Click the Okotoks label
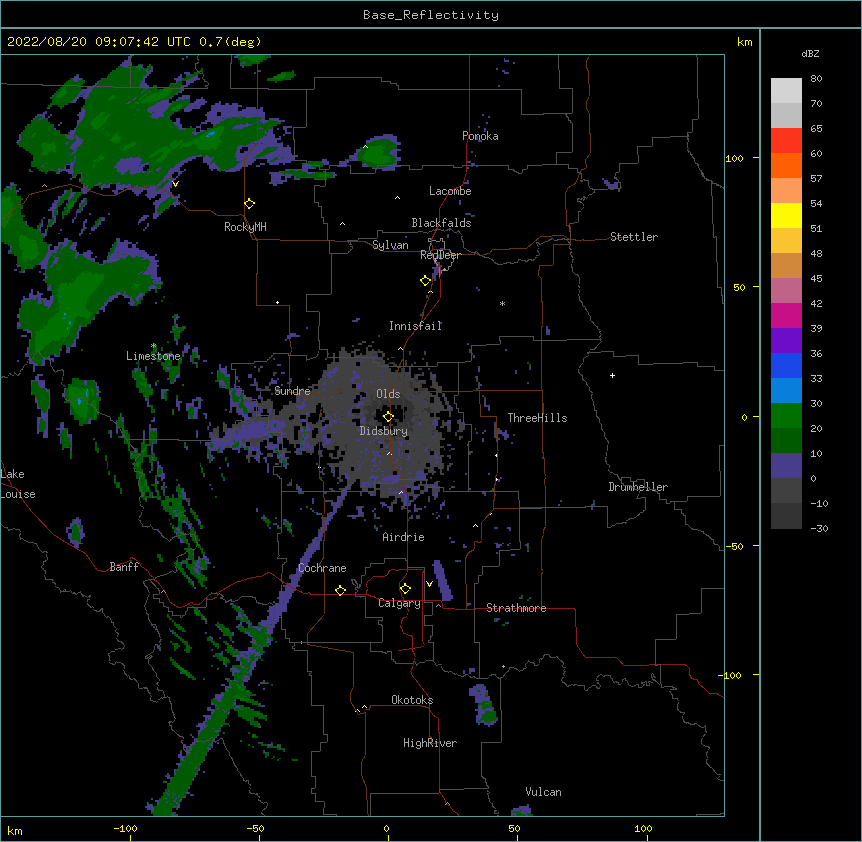Viewport: 862px width, 842px height. point(412,700)
